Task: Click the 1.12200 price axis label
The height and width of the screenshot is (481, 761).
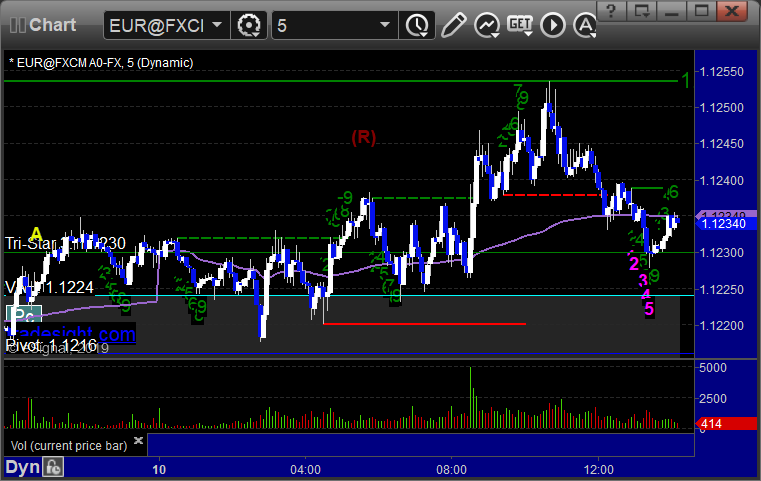Action: [721, 326]
